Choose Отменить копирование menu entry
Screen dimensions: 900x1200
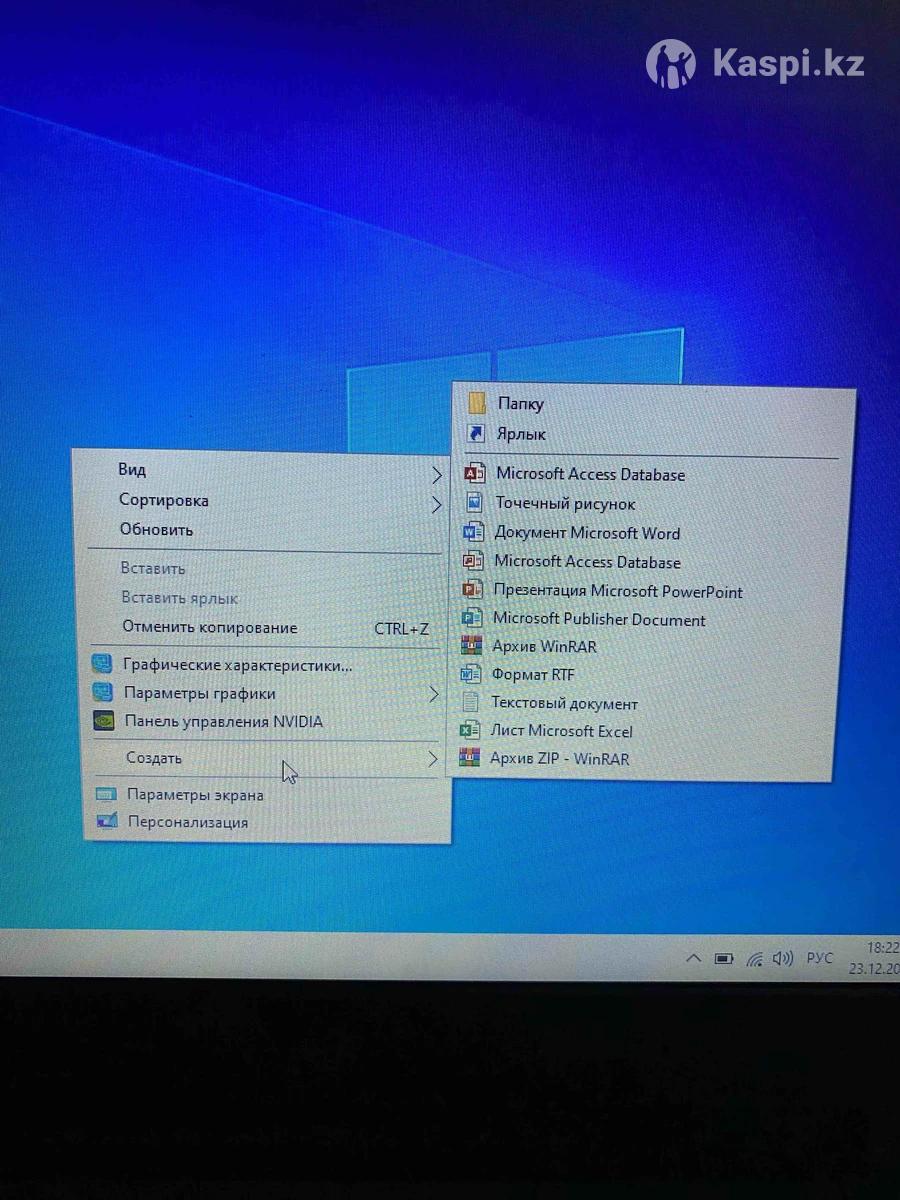click(x=210, y=627)
